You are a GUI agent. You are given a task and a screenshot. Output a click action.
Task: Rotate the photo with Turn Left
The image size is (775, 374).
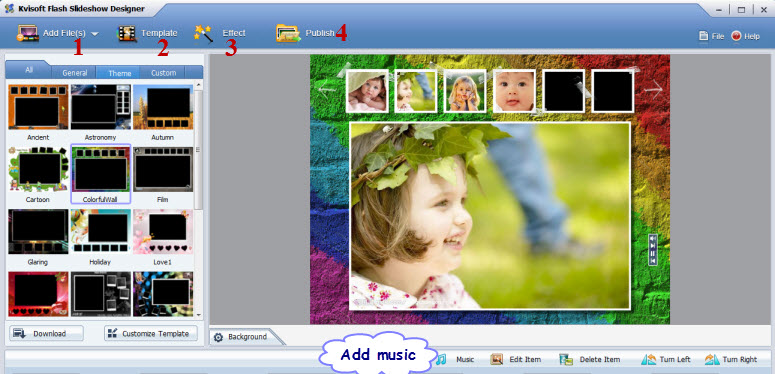(666, 359)
